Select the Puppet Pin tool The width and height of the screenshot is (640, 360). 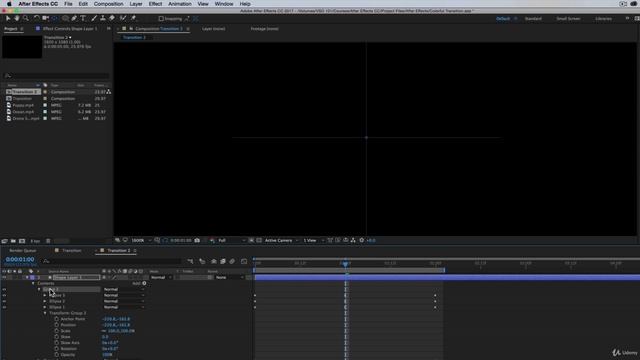133,18
